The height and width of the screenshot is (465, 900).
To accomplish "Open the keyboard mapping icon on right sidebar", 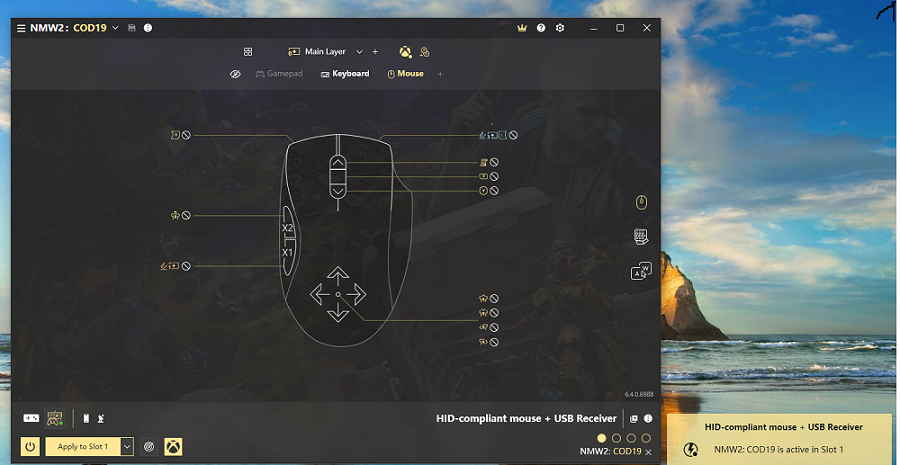I will pos(642,237).
